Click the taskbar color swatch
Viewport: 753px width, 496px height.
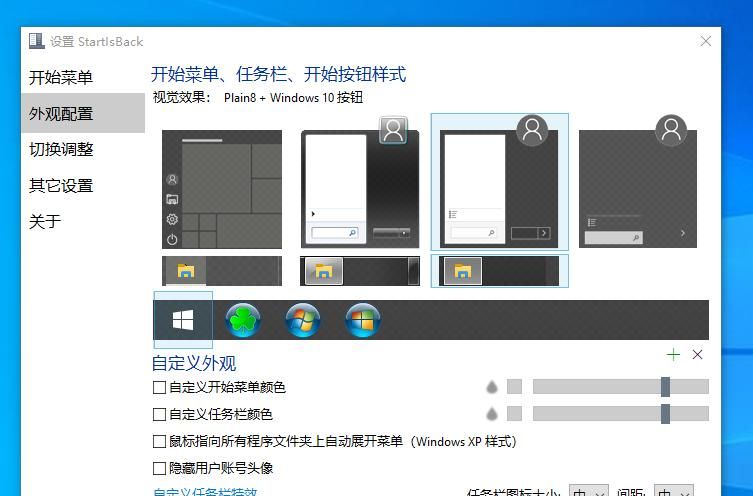pos(514,414)
